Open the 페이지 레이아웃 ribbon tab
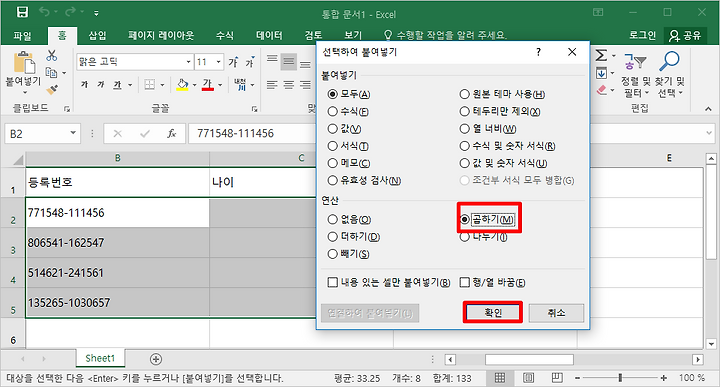The image size is (720, 387). [161, 35]
